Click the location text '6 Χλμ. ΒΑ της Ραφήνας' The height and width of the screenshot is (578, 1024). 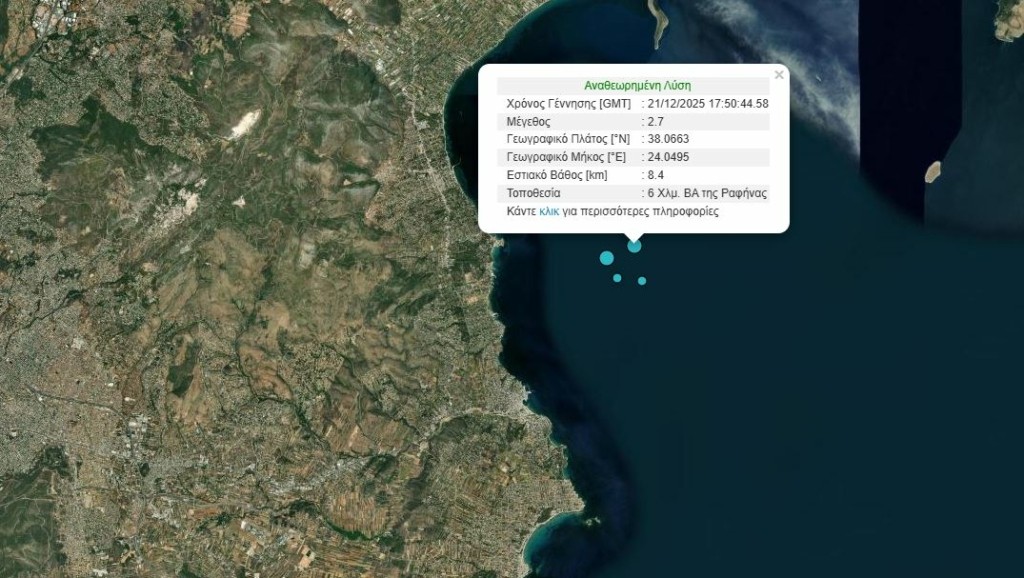(x=708, y=193)
